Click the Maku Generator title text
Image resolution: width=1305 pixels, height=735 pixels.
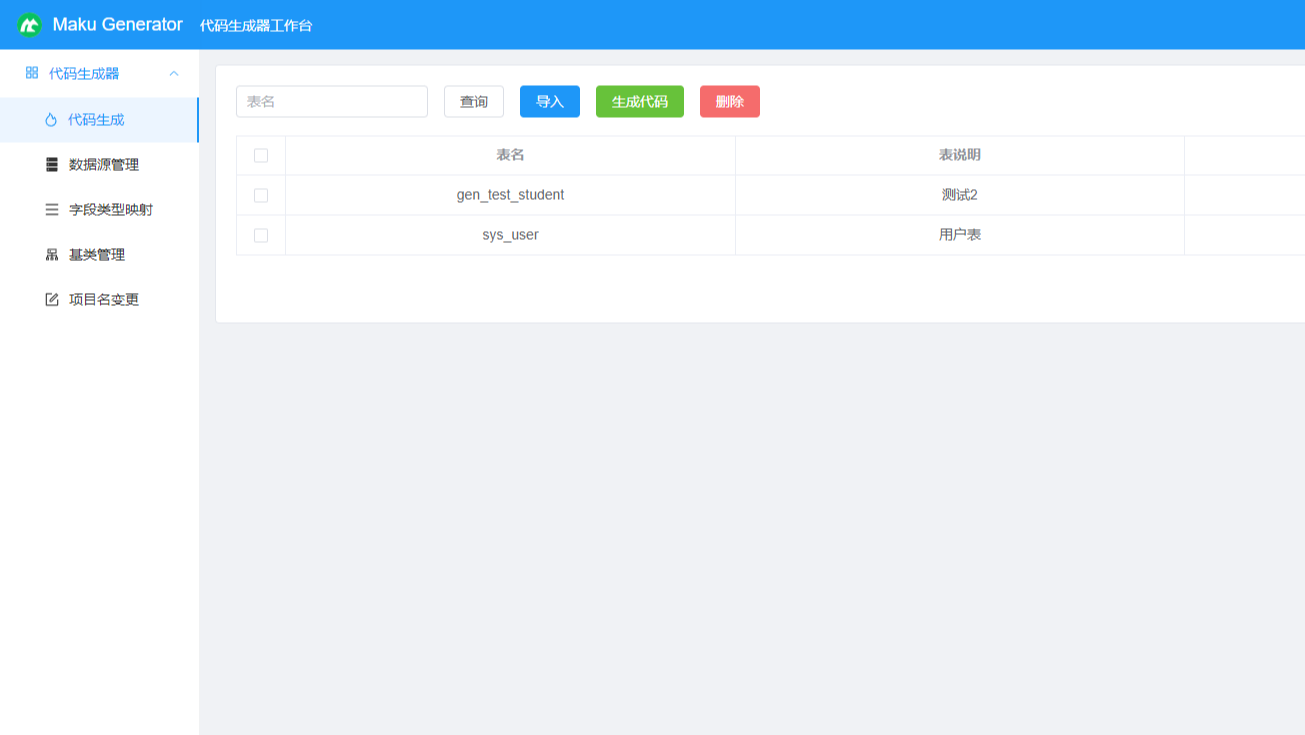click(x=118, y=25)
